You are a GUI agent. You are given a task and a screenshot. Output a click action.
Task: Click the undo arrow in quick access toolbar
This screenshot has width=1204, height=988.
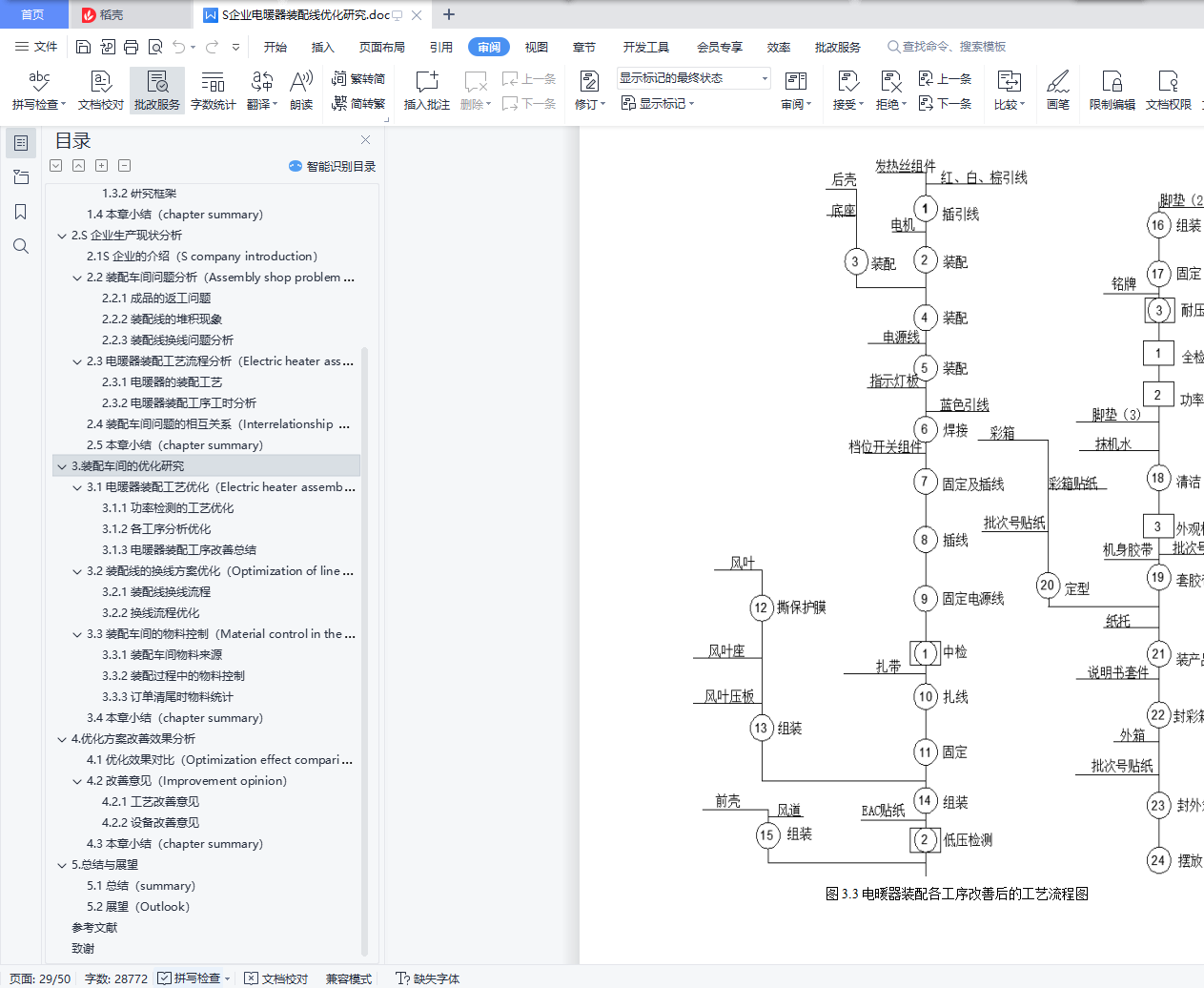coord(178,47)
